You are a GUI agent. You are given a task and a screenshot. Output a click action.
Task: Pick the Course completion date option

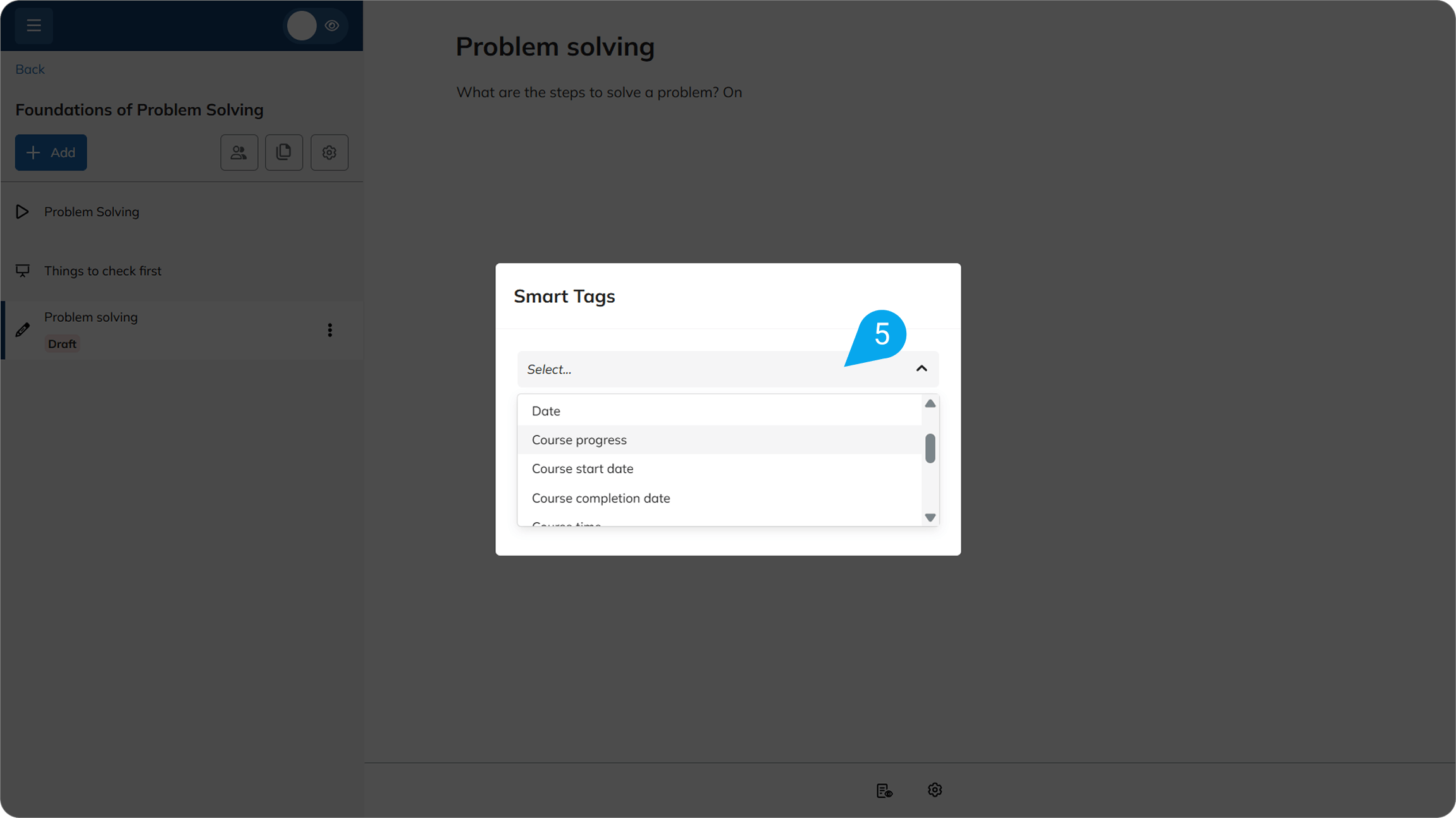pos(600,498)
